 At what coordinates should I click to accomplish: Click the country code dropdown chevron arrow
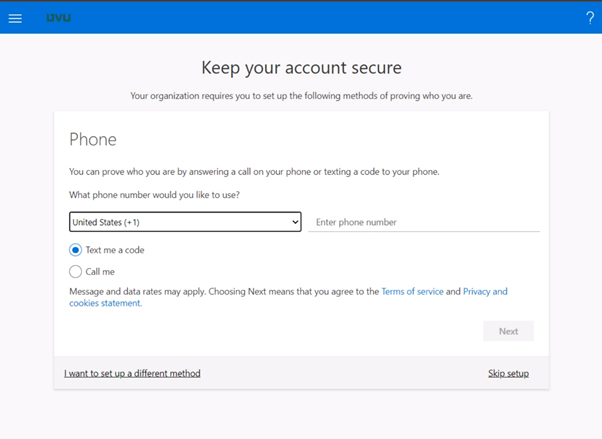[294, 222]
